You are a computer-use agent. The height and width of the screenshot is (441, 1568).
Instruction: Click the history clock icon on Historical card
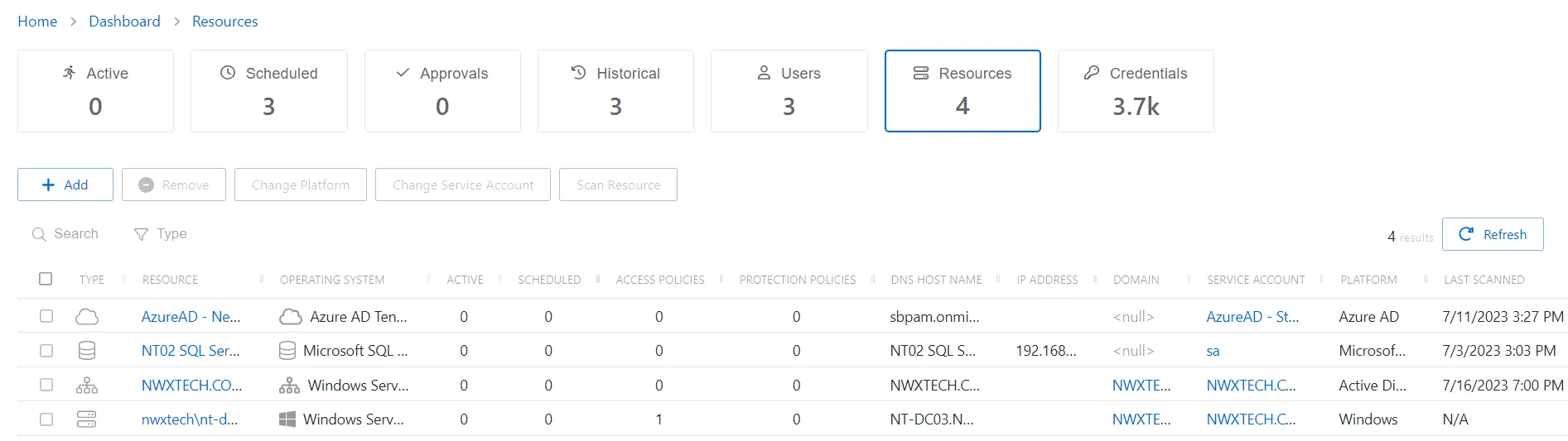(579, 73)
